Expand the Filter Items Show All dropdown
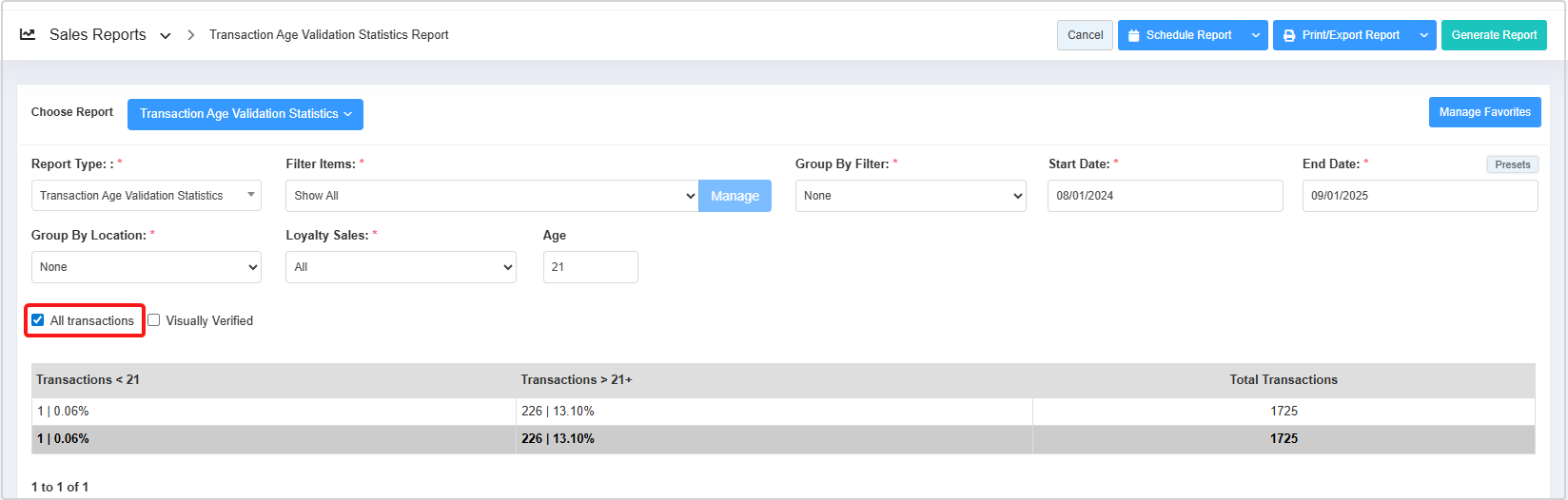Viewport: 1568px width, 500px height. [x=491, y=196]
